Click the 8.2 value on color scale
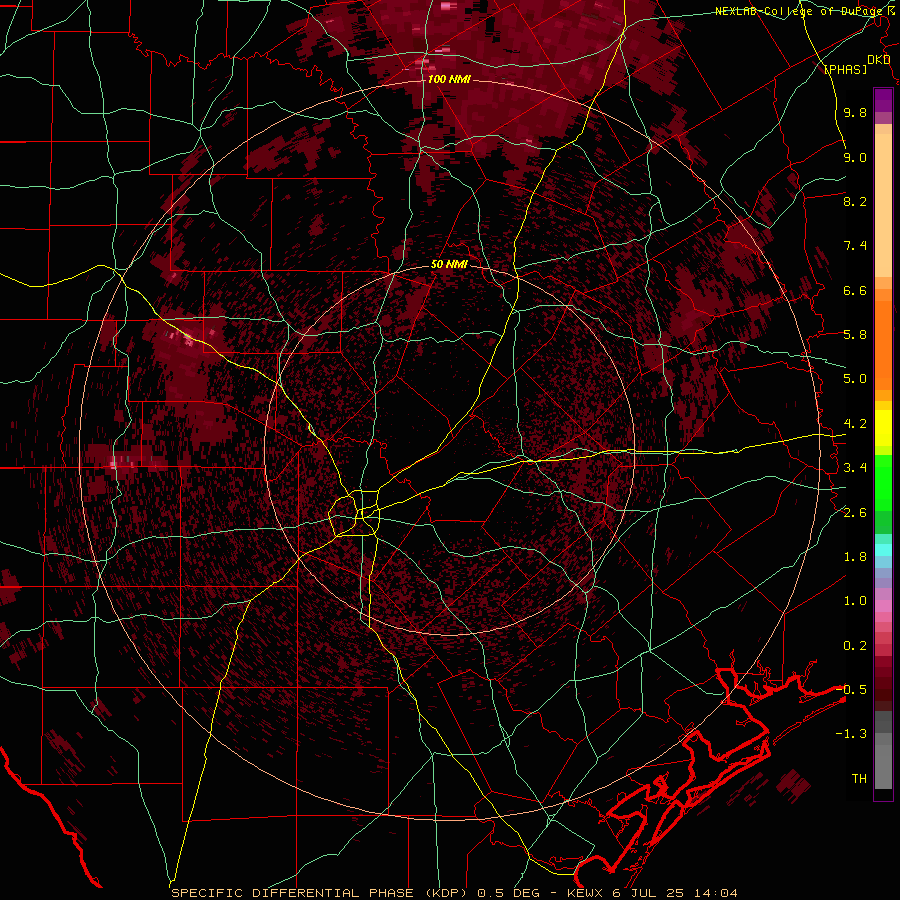Image resolution: width=900 pixels, height=900 pixels. (x=855, y=201)
